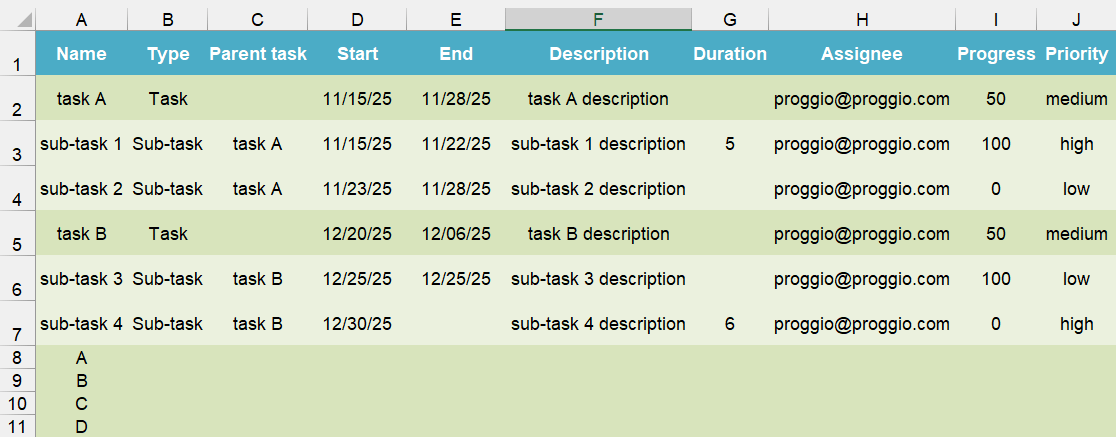
Task: Select column F header
Action: point(598,20)
